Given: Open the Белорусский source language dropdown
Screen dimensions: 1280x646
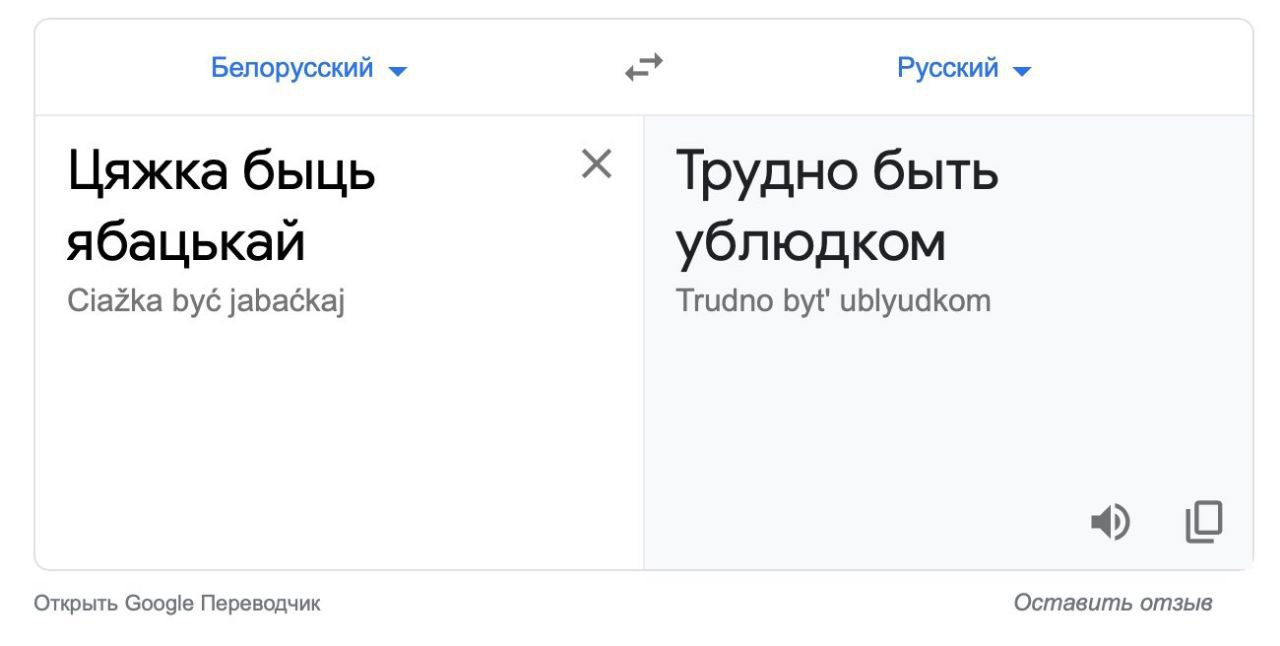Looking at the screenshot, I should pyautogui.click(x=309, y=69).
